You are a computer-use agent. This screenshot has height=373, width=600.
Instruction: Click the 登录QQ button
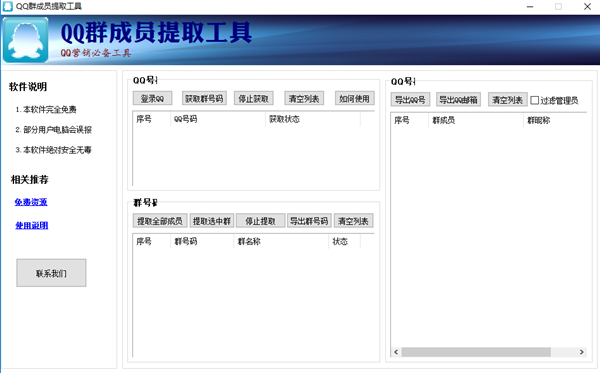pyautogui.click(x=152, y=98)
